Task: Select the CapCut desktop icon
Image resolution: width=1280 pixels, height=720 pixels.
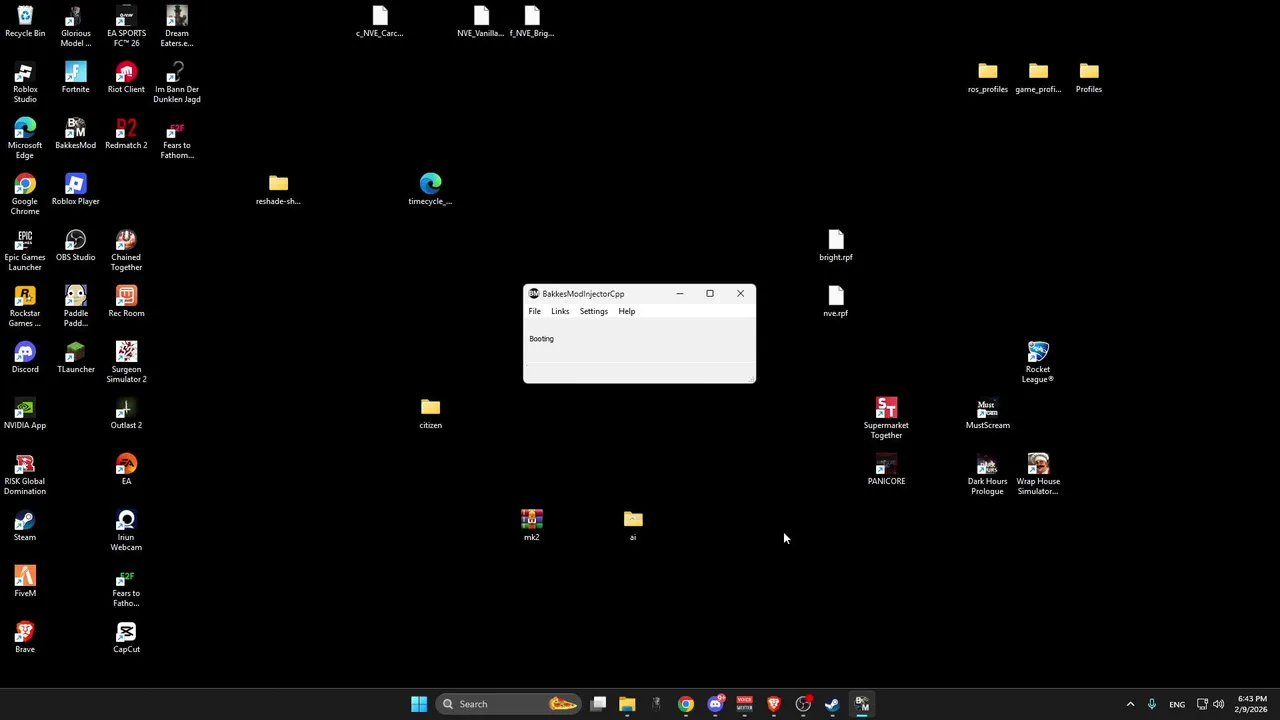Action: point(126,638)
